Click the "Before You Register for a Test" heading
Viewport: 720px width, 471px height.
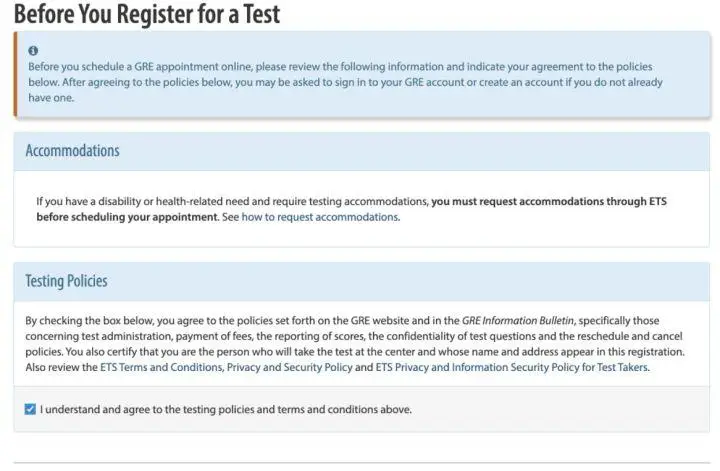click(147, 14)
